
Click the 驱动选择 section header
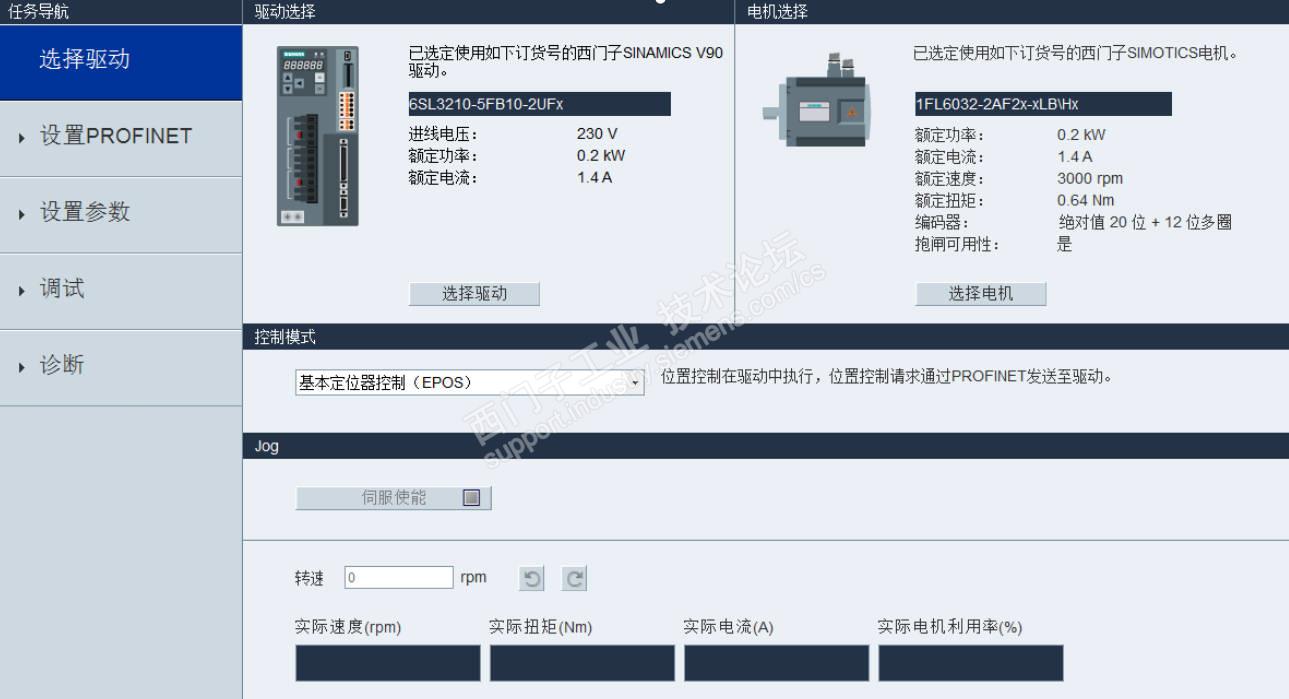[x=488, y=12]
